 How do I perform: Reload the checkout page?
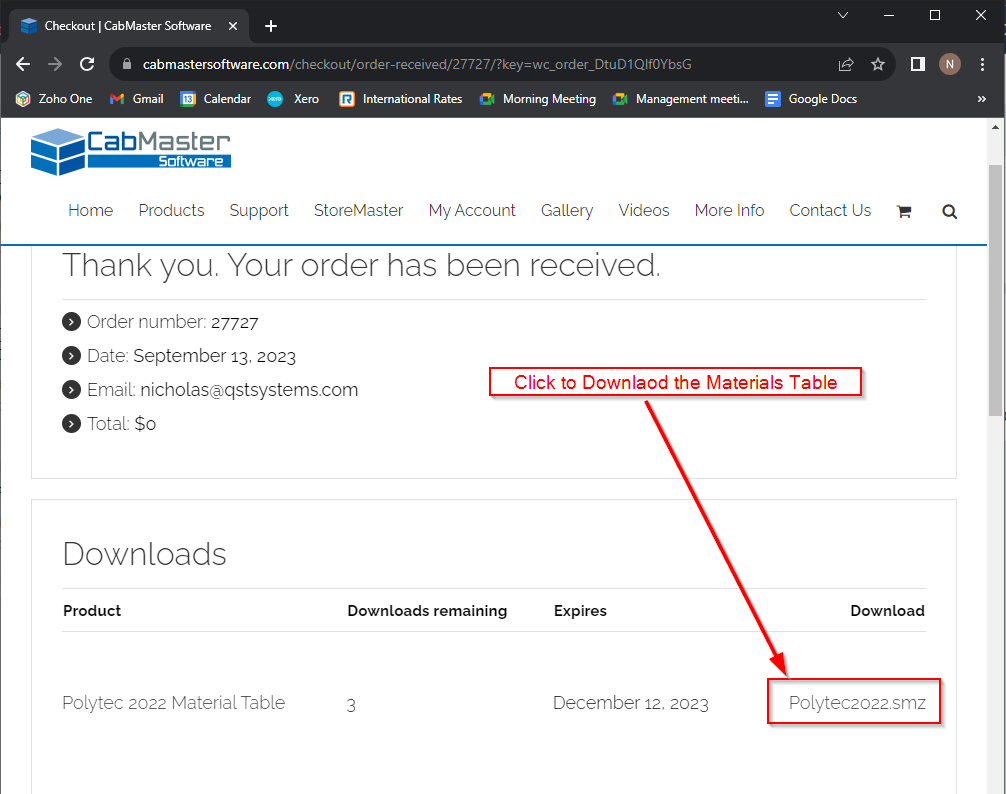[87, 64]
